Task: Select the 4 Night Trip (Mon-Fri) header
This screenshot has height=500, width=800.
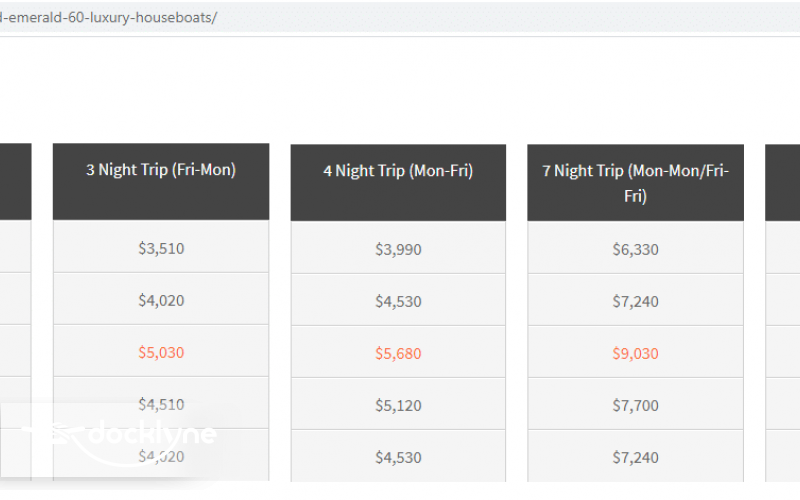Action: 398,172
